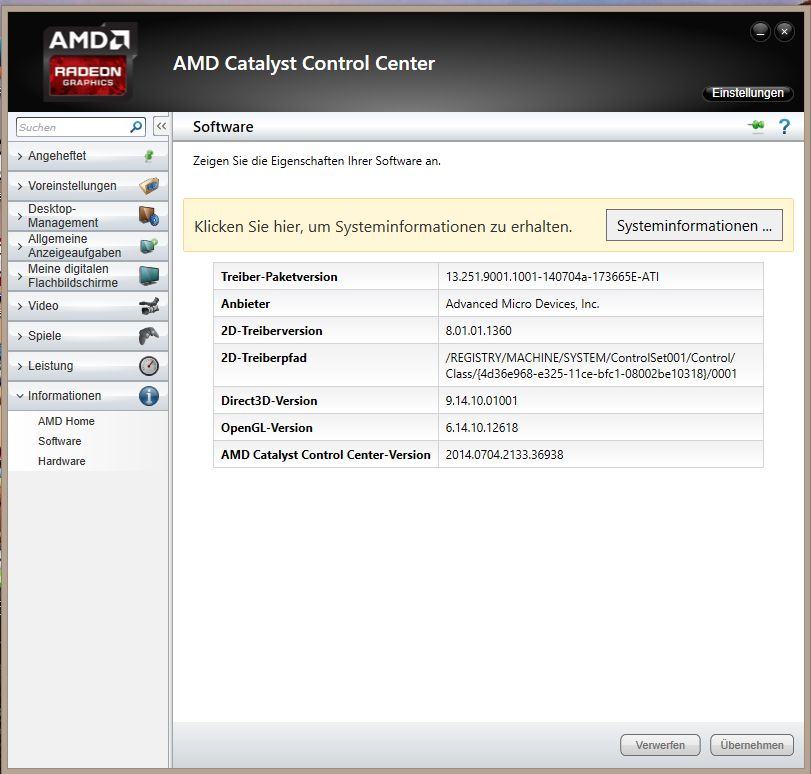The height and width of the screenshot is (774, 811).
Task: Click the Spiele gamepad icon
Action: (149, 336)
